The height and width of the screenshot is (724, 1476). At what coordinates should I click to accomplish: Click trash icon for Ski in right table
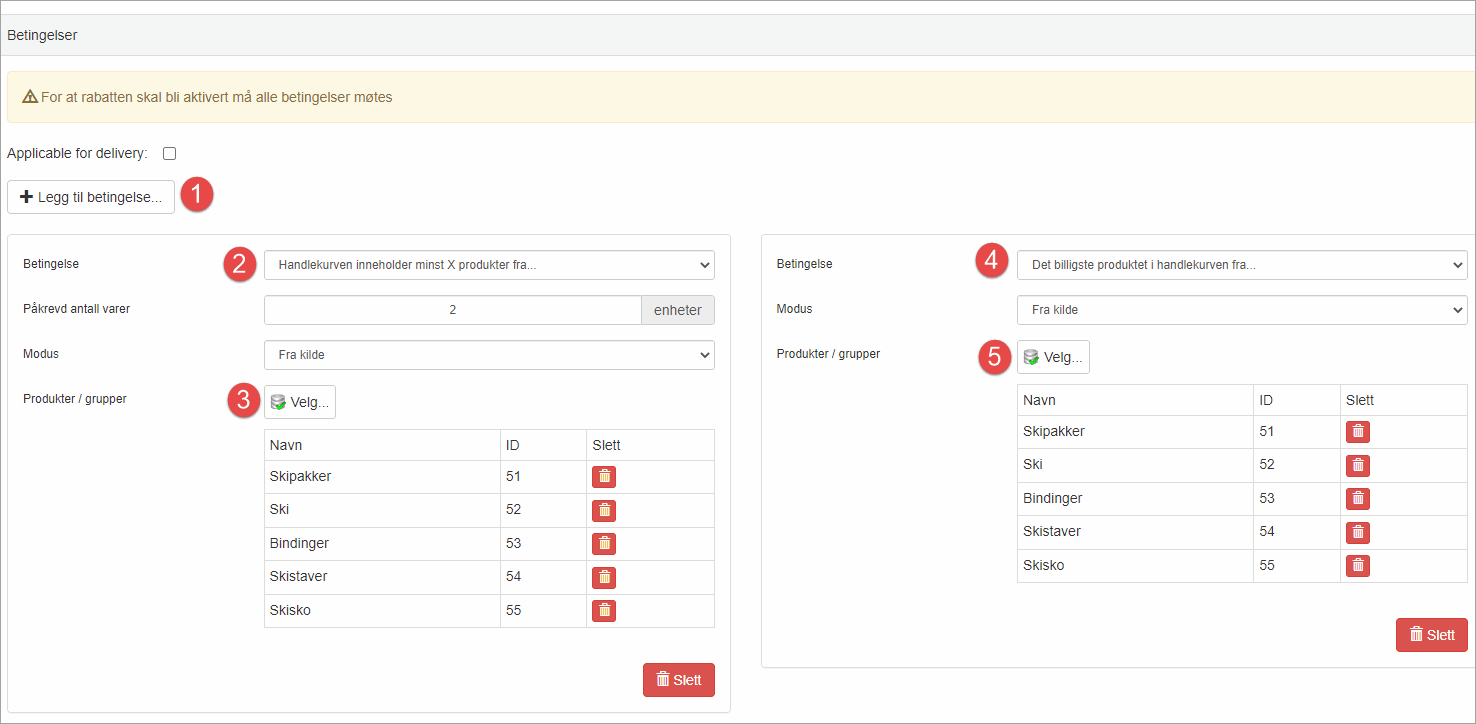click(x=1357, y=465)
